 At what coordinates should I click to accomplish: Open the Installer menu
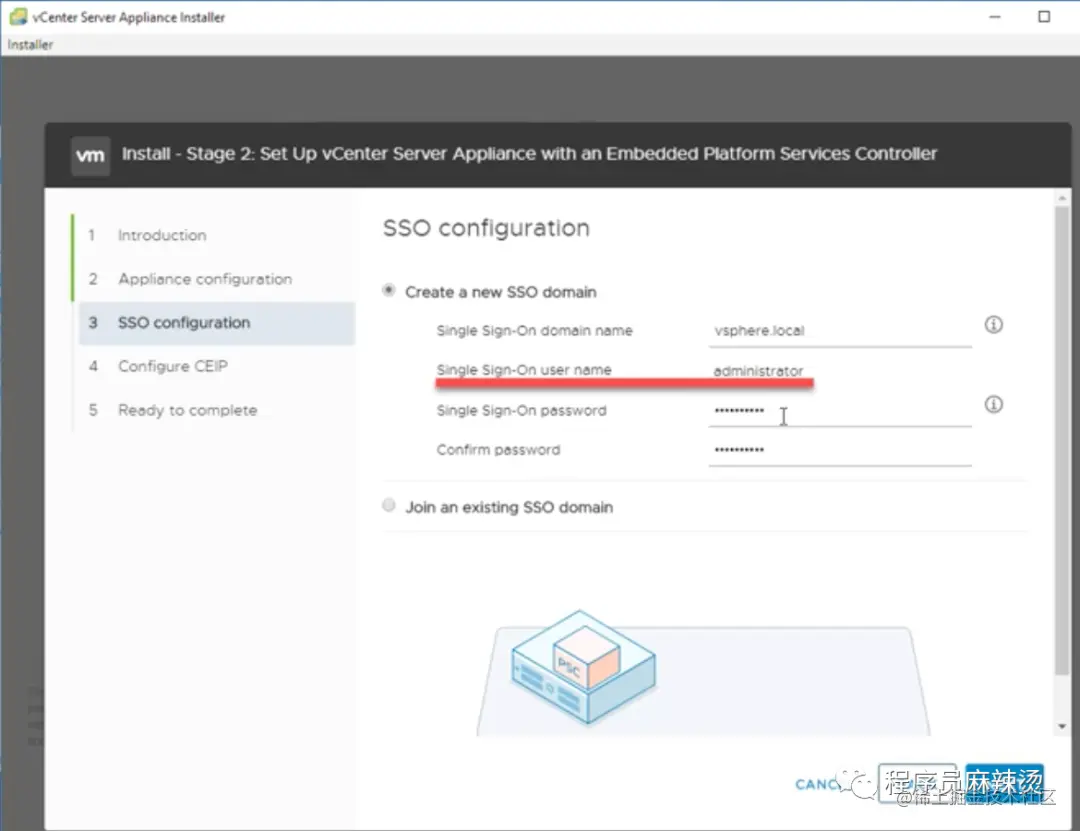coord(30,45)
